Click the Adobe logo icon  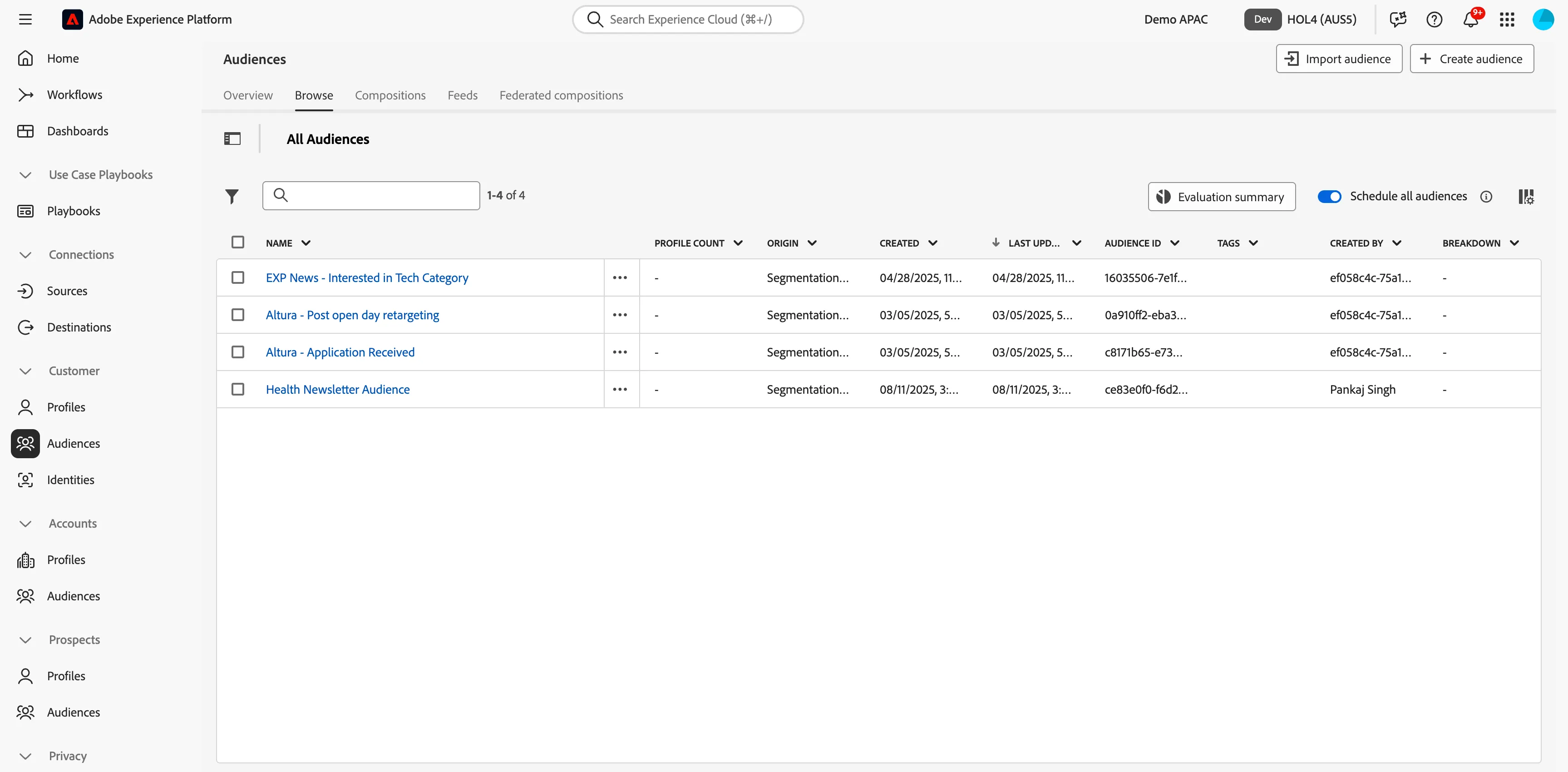pyautogui.click(x=73, y=20)
